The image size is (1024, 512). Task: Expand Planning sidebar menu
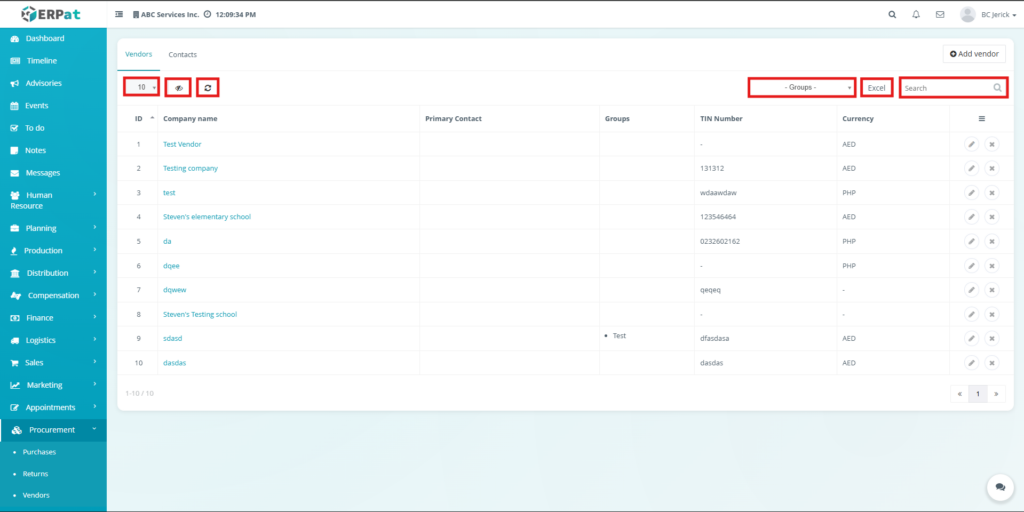point(54,228)
